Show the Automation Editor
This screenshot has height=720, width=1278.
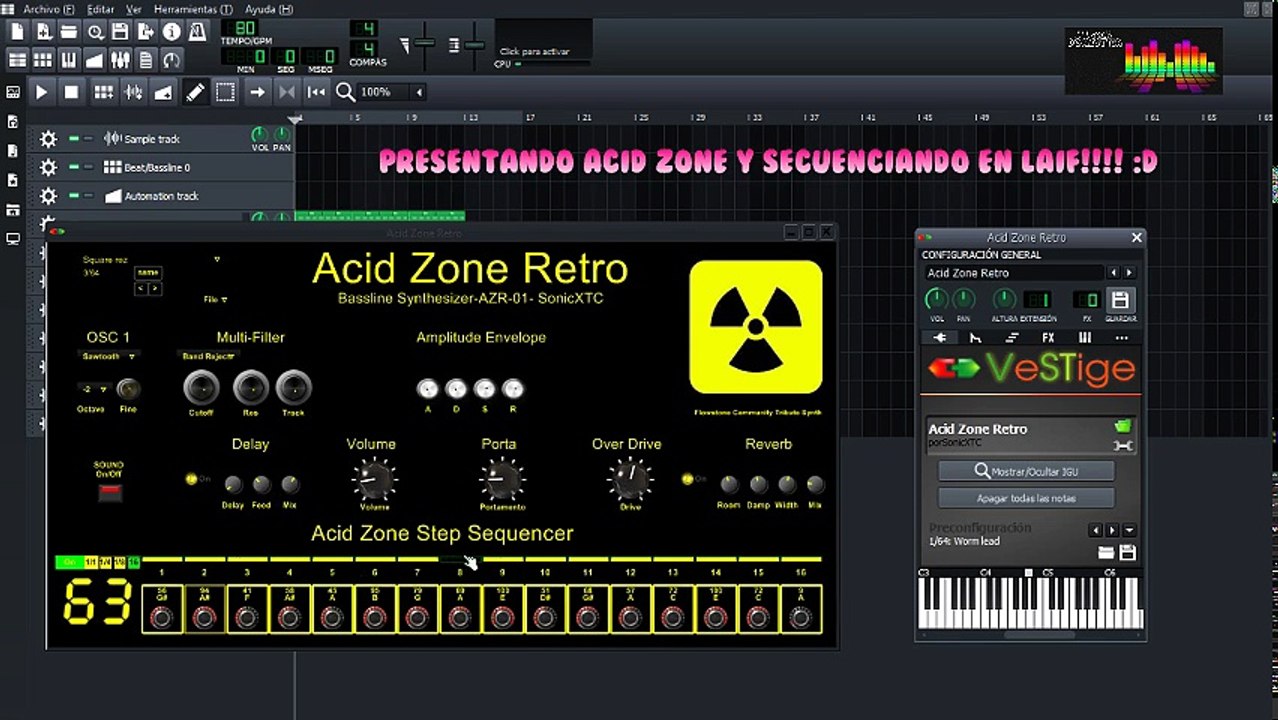pos(95,60)
